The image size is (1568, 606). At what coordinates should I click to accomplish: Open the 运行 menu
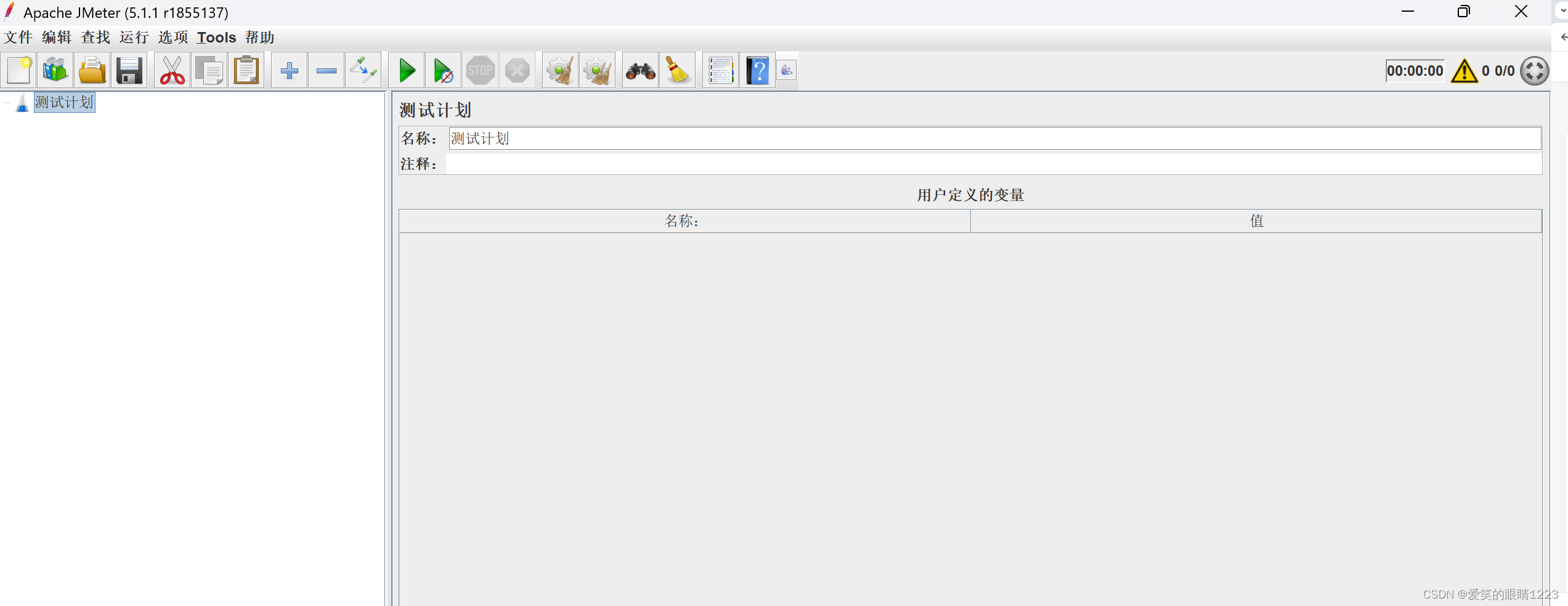pyautogui.click(x=134, y=38)
